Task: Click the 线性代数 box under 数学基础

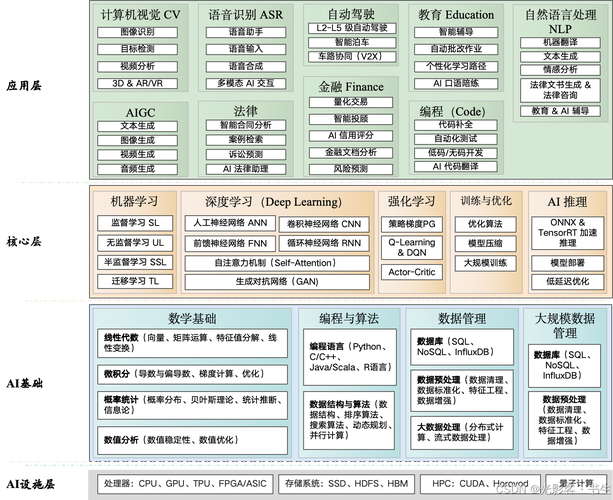Action: (x=192, y=343)
